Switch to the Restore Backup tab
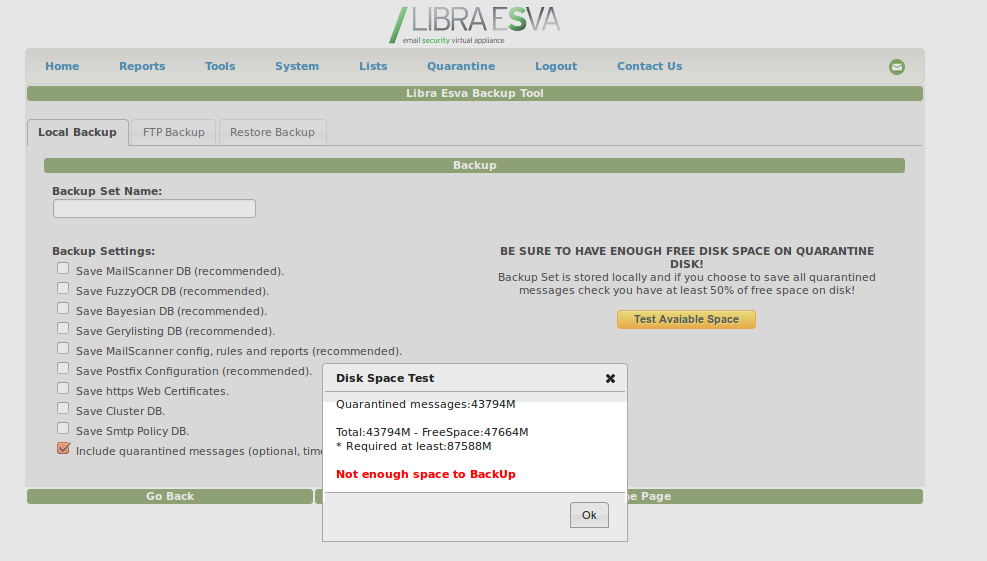This screenshot has width=987, height=561. (272, 132)
